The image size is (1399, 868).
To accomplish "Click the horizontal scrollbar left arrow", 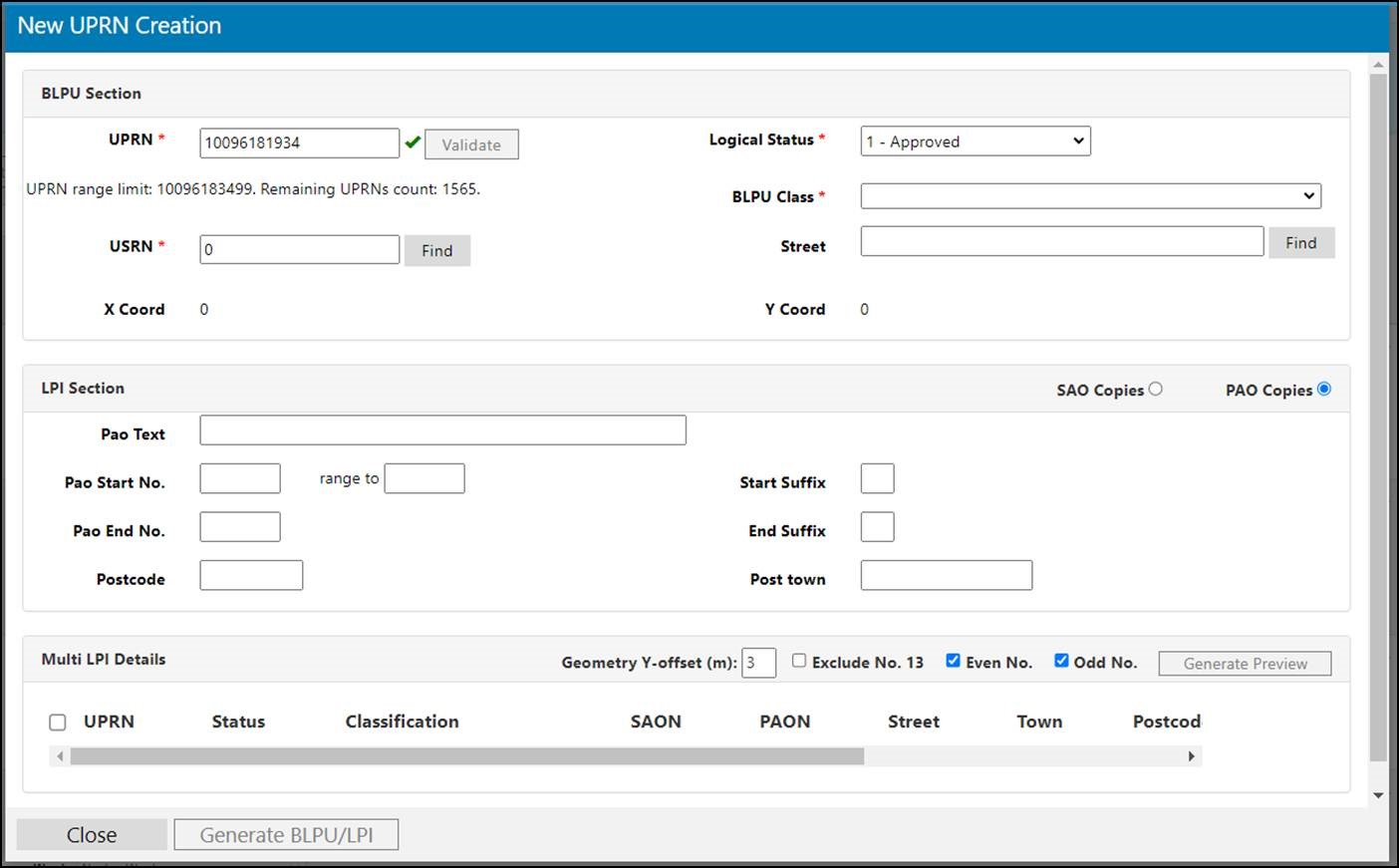I will [60, 756].
